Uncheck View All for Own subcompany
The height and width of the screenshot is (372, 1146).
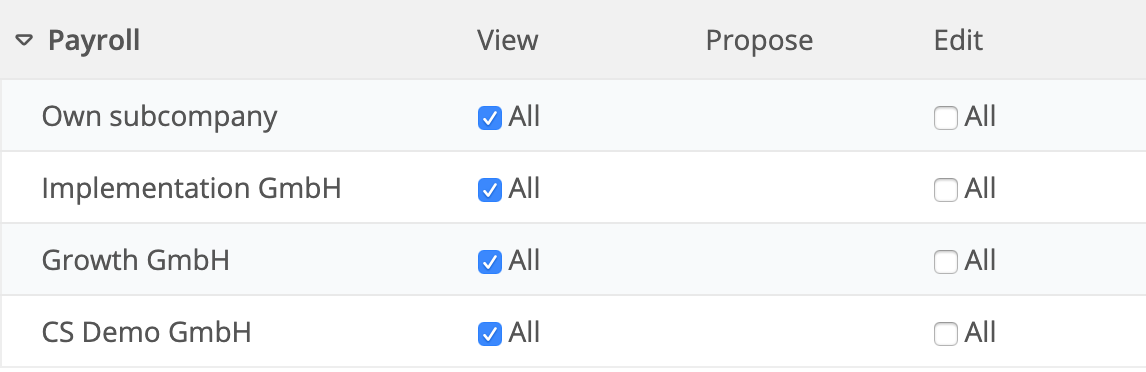pos(490,118)
